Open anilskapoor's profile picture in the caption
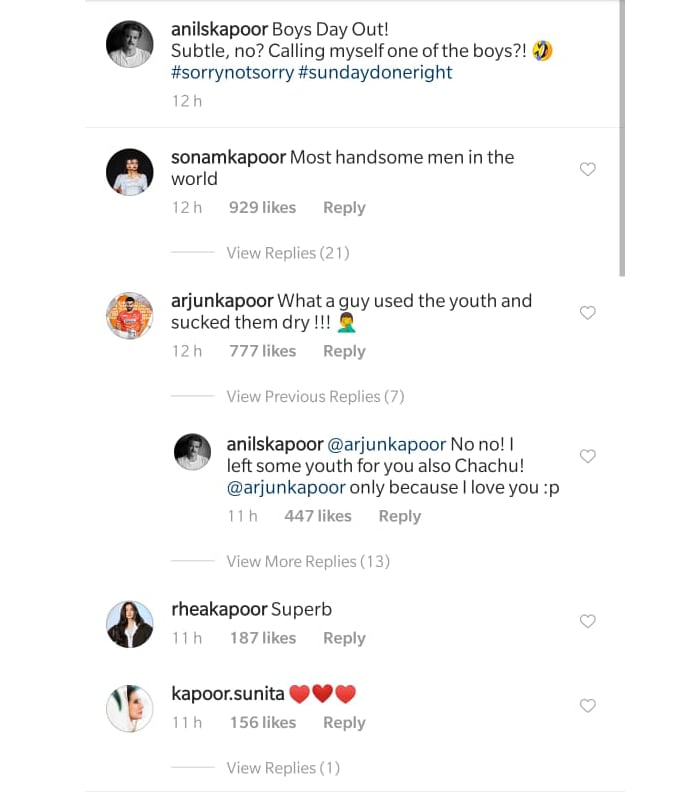 click(129, 43)
